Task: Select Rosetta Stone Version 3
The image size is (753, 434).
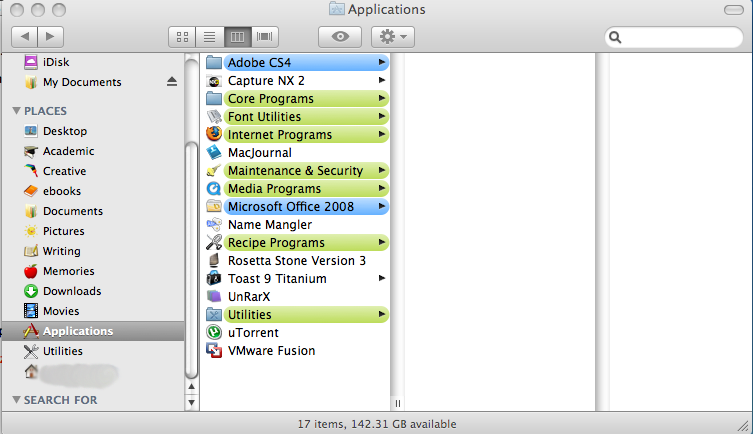Action: point(297,261)
